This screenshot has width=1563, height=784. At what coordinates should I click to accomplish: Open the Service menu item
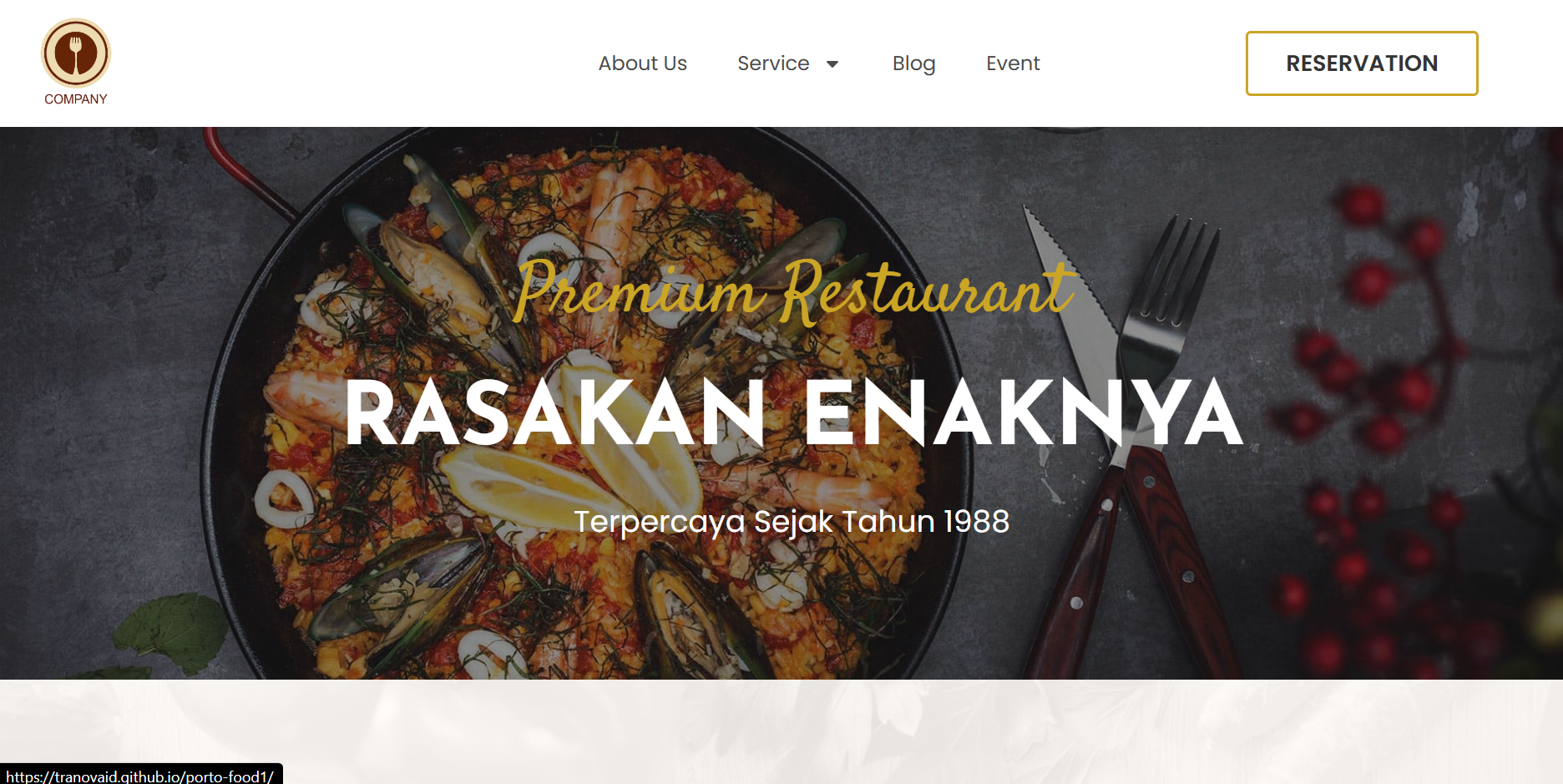point(773,63)
